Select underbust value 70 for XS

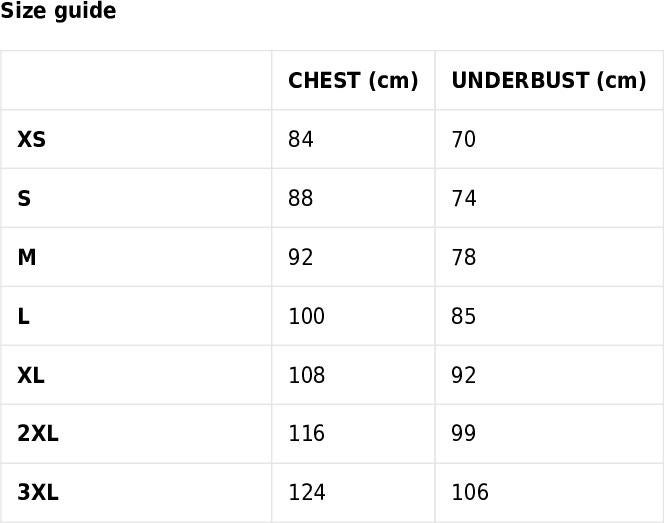click(464, 139)
